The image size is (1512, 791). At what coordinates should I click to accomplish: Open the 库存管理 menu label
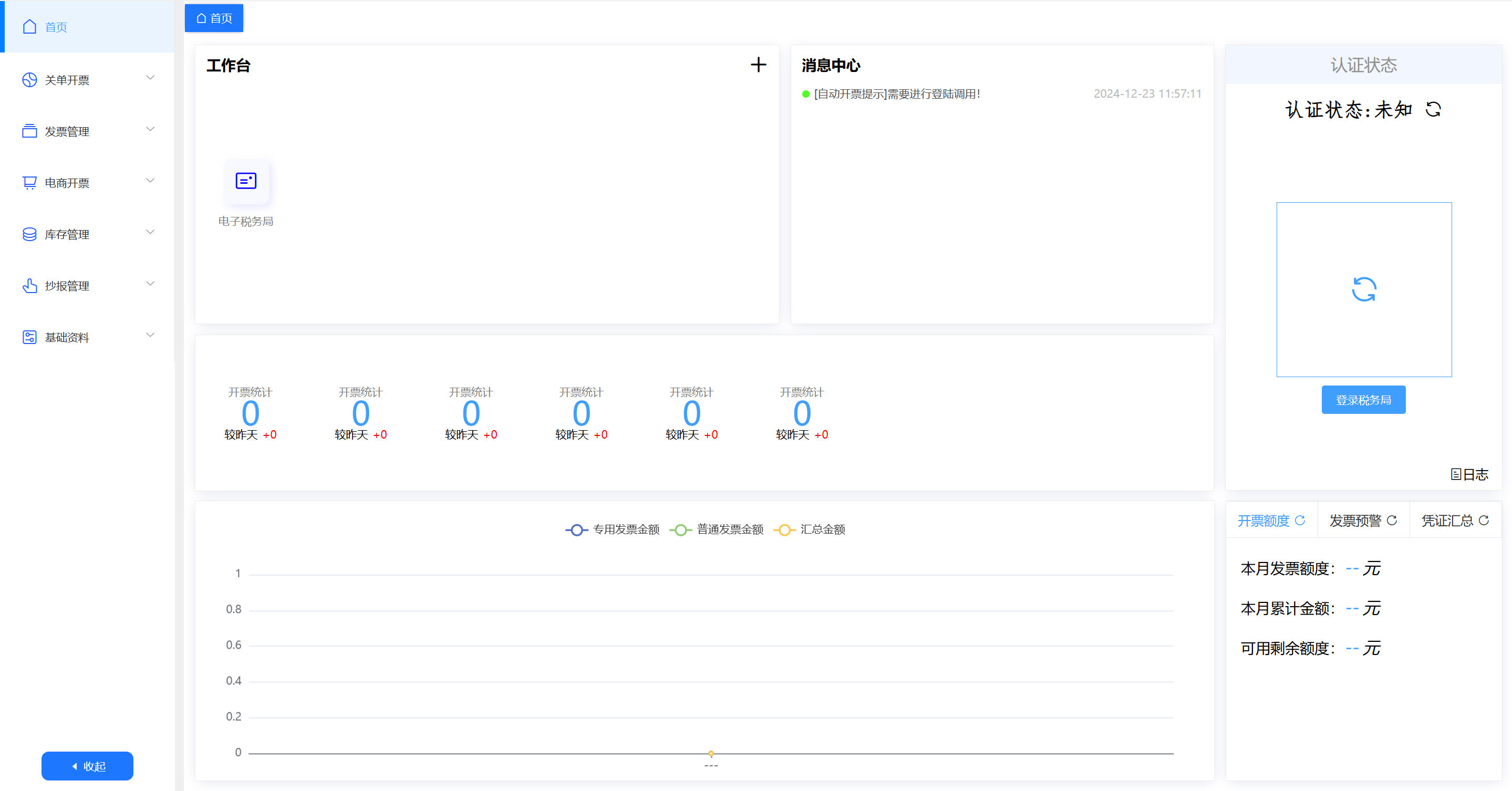pyautogui.click(x=67, y=235)
